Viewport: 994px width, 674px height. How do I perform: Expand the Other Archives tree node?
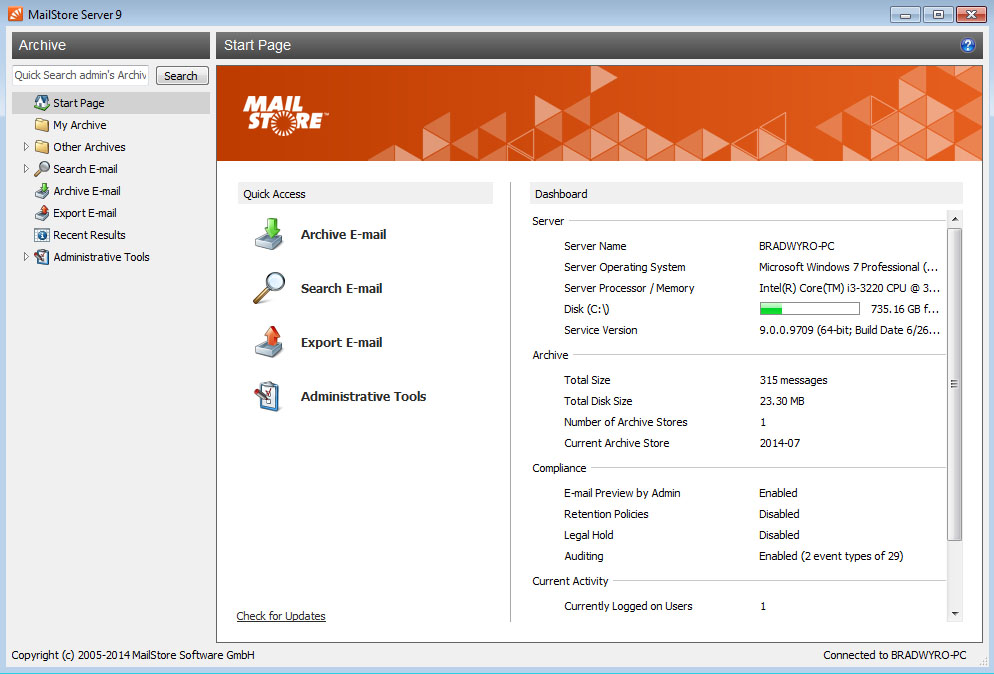(26, 147)
